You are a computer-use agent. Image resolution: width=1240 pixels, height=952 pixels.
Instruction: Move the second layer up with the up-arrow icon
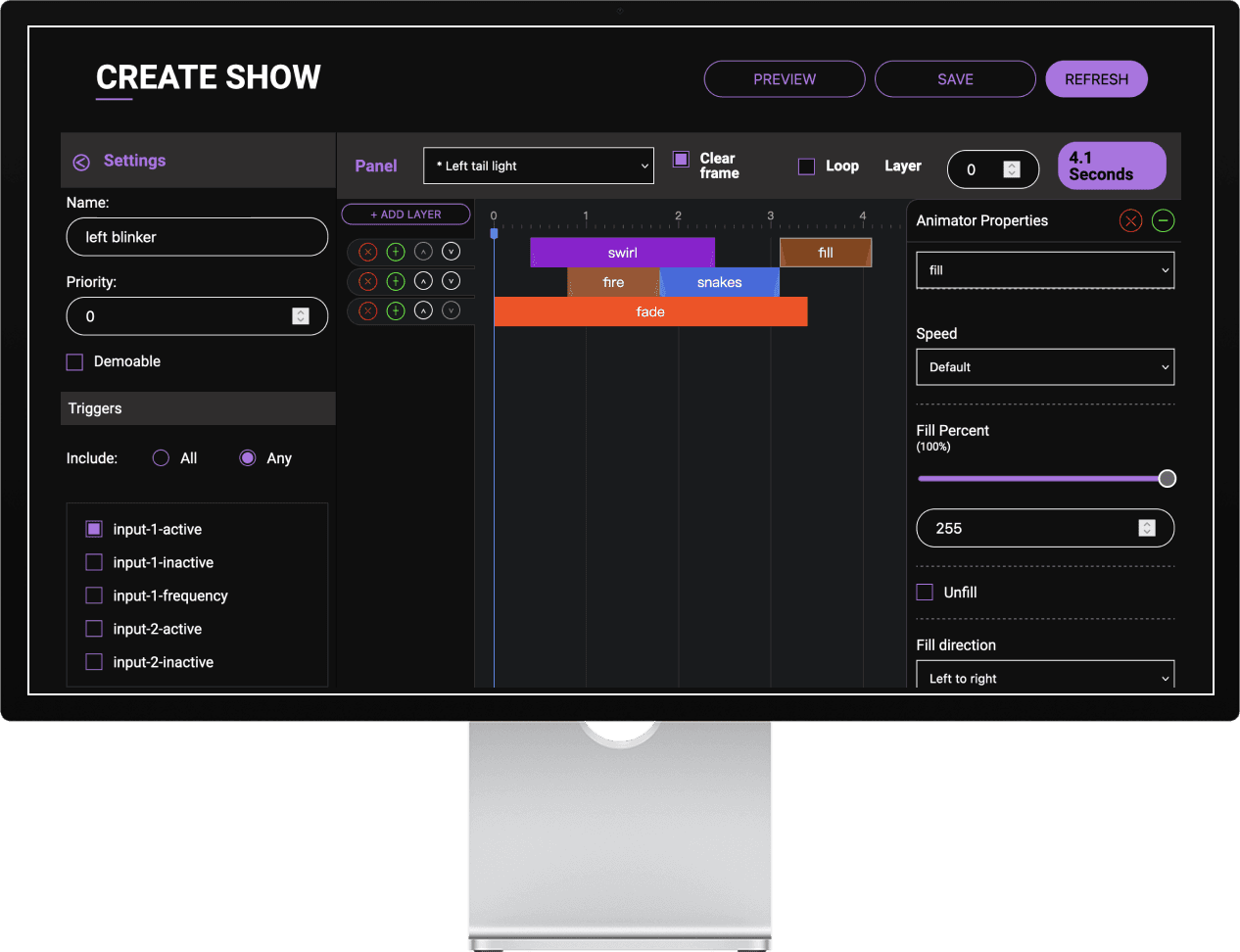[422, 281]
